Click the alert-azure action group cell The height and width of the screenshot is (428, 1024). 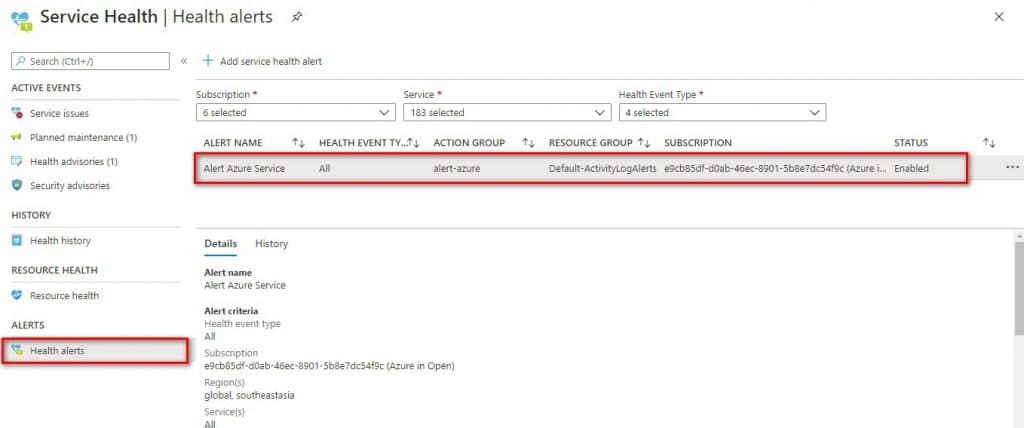point(456,168)
